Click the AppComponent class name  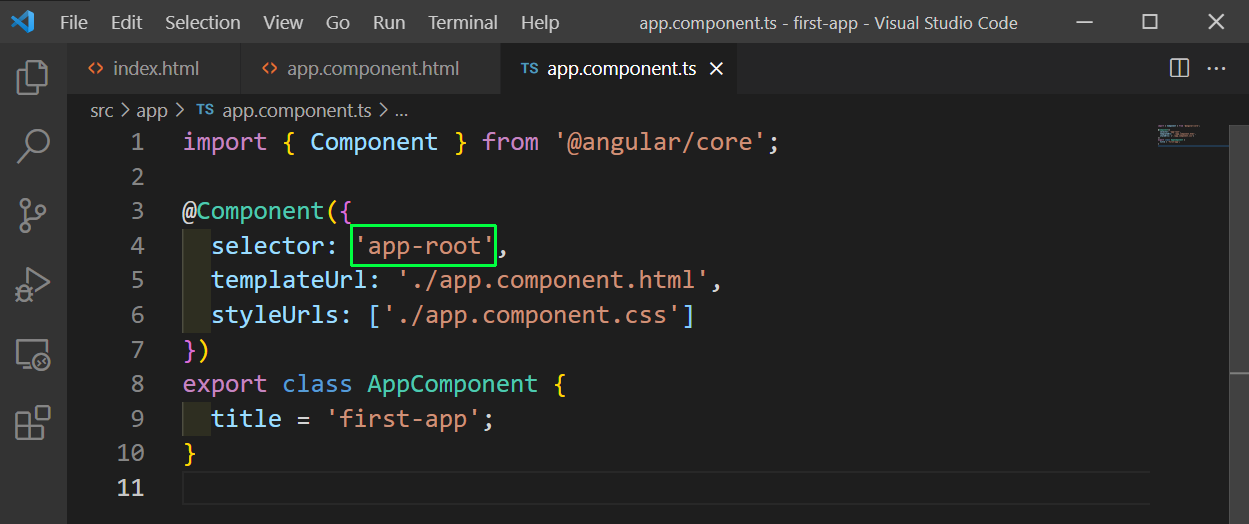(453, 384)
